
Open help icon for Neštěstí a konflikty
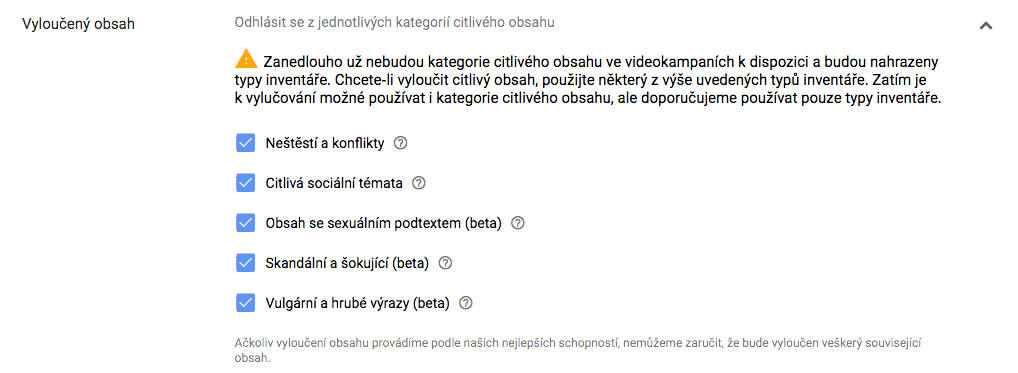pyautogui.click(x=401, y=143)
